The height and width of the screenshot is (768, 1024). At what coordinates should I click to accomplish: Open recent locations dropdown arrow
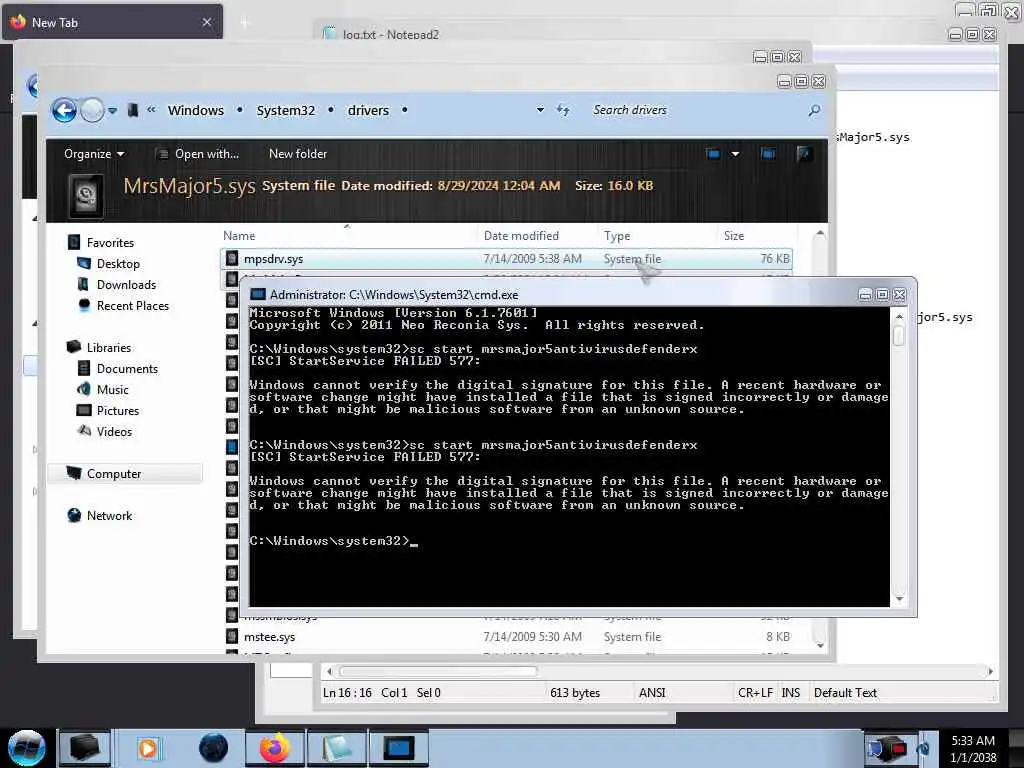(112, 111)
